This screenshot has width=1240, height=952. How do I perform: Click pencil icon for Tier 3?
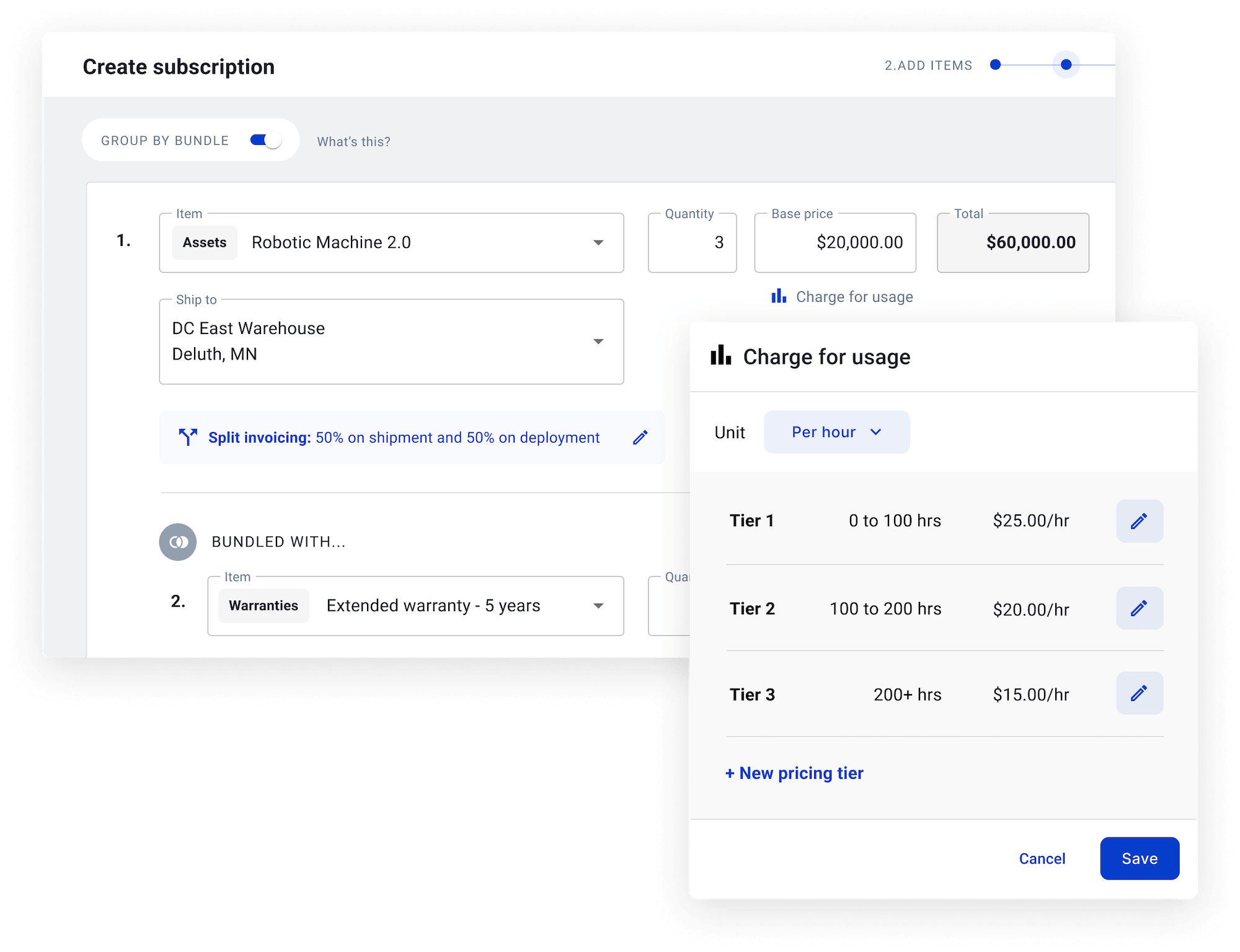pos(1139,693)
